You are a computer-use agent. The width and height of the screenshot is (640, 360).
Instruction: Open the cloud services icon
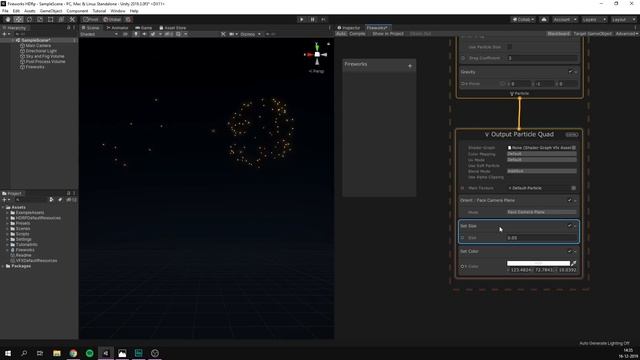click(x=544, y=19)
